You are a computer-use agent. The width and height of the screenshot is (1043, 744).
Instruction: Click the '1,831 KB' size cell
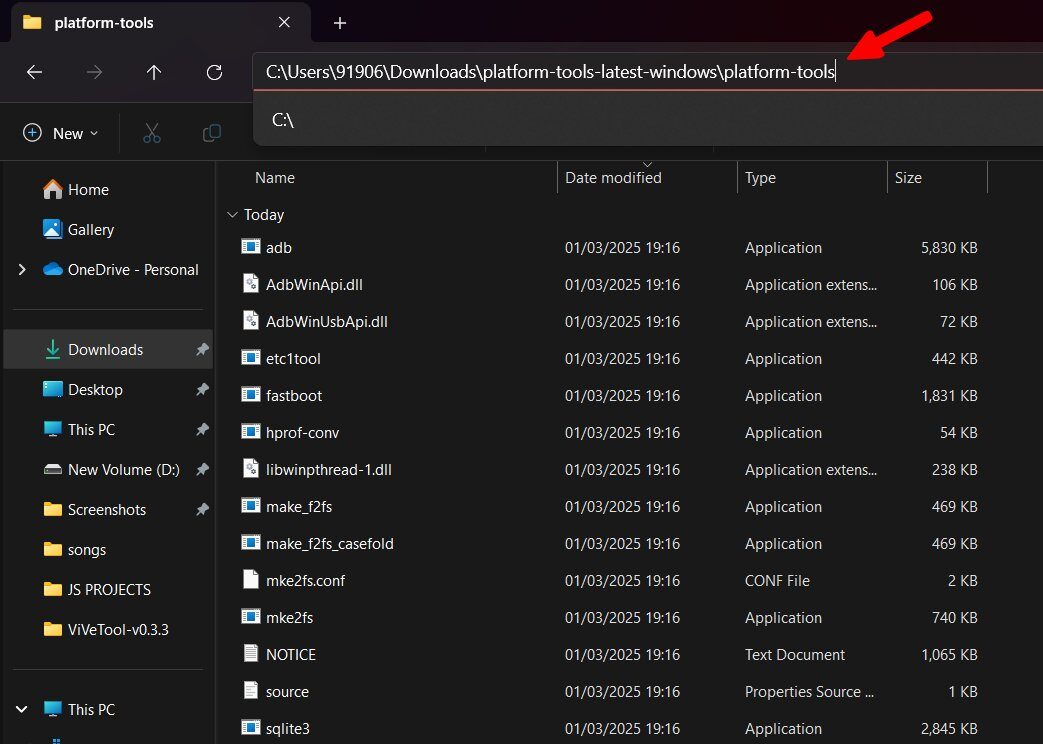[x=949, y=395]
